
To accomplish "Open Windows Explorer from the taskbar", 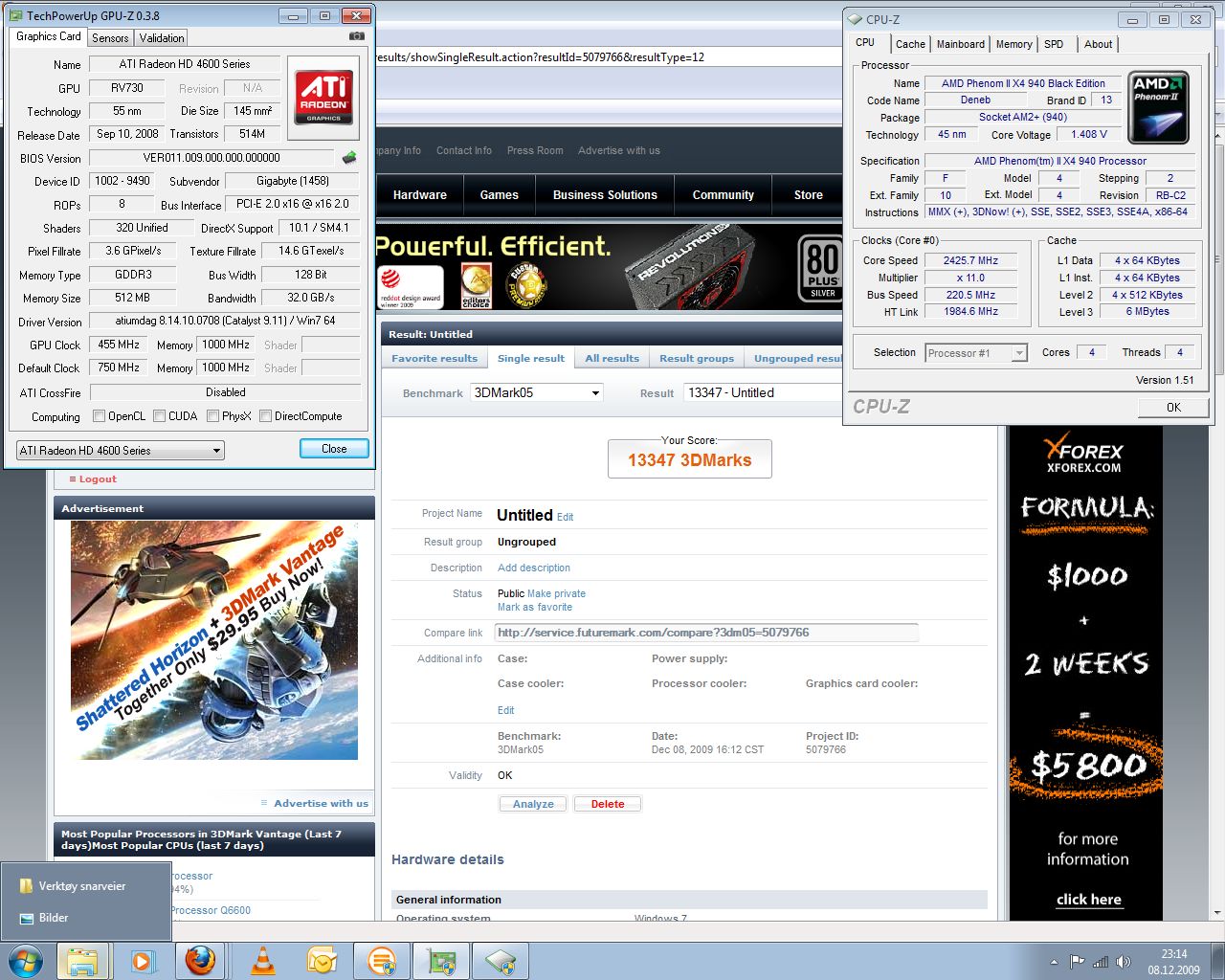I will (82, 961).
